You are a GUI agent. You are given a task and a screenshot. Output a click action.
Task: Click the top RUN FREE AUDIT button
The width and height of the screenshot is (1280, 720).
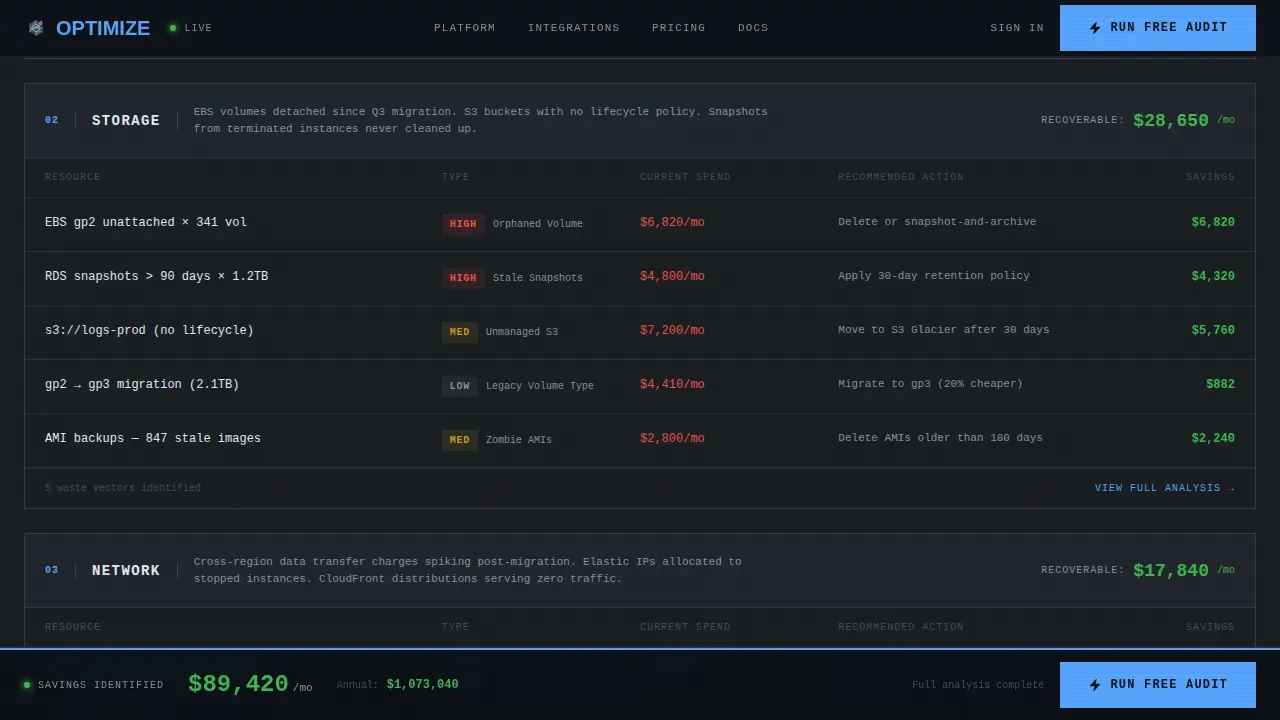tap(1158, 28)
